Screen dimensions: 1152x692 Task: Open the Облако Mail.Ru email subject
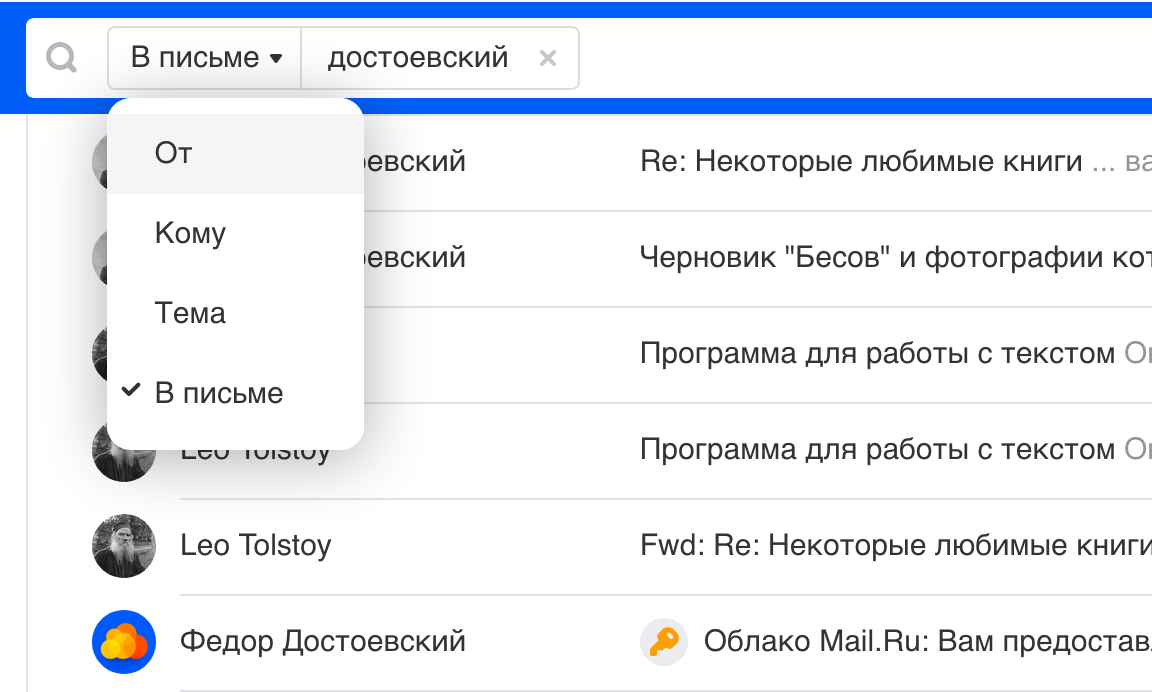click(x=925, y=641)
